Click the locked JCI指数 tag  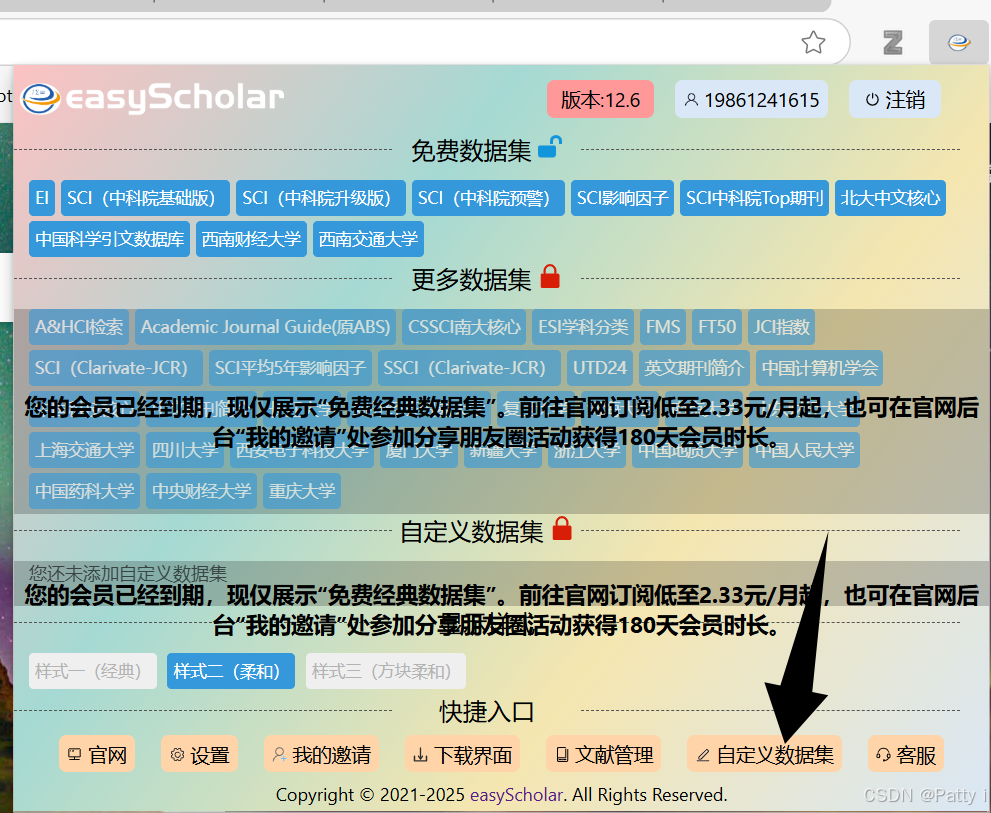coord(781,327)
